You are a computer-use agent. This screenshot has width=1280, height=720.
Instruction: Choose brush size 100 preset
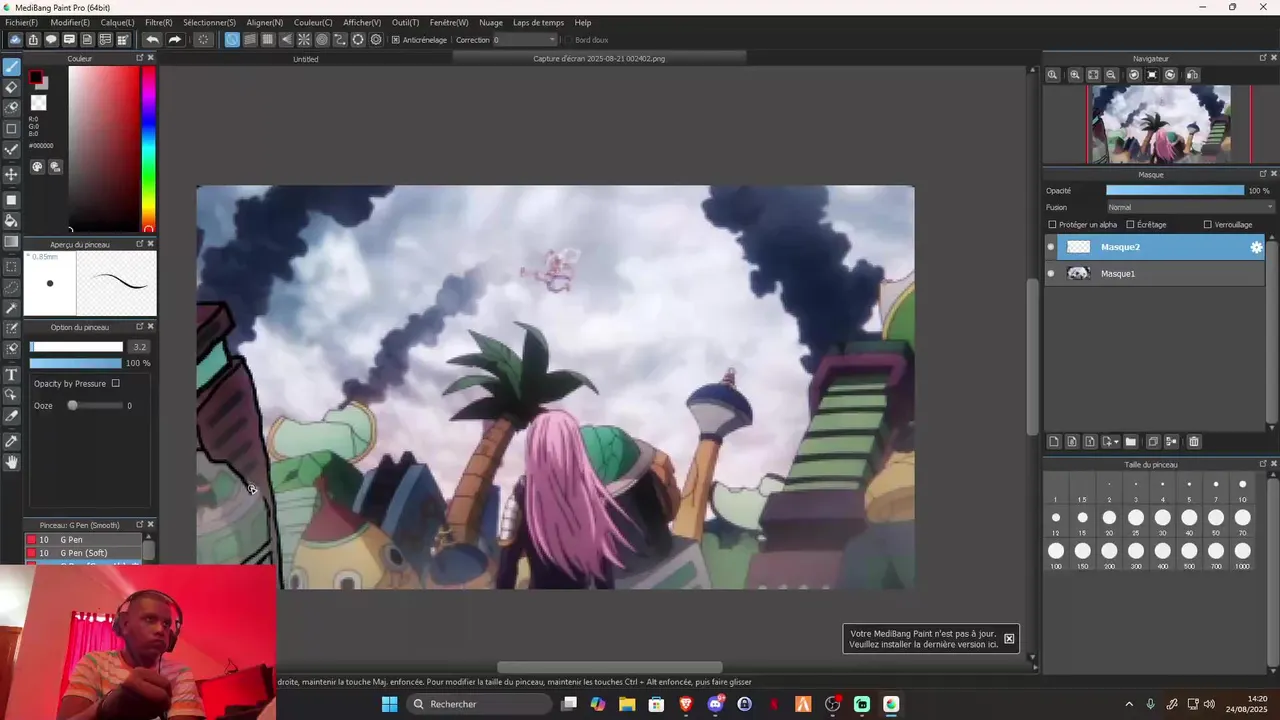1056,555
